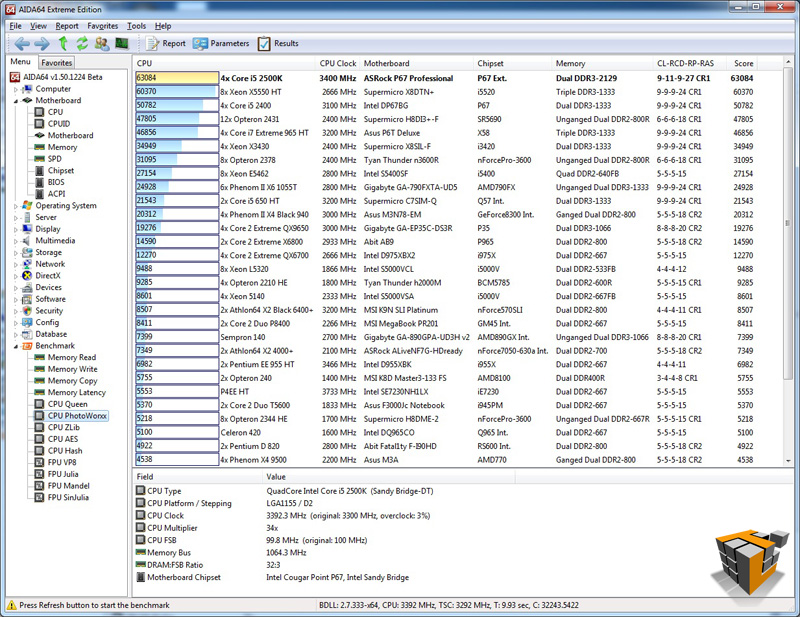Viewport: 800px width, 617px height.
Task: Collapse the Motherboard tree node
Action: click(x=16, y=101)
